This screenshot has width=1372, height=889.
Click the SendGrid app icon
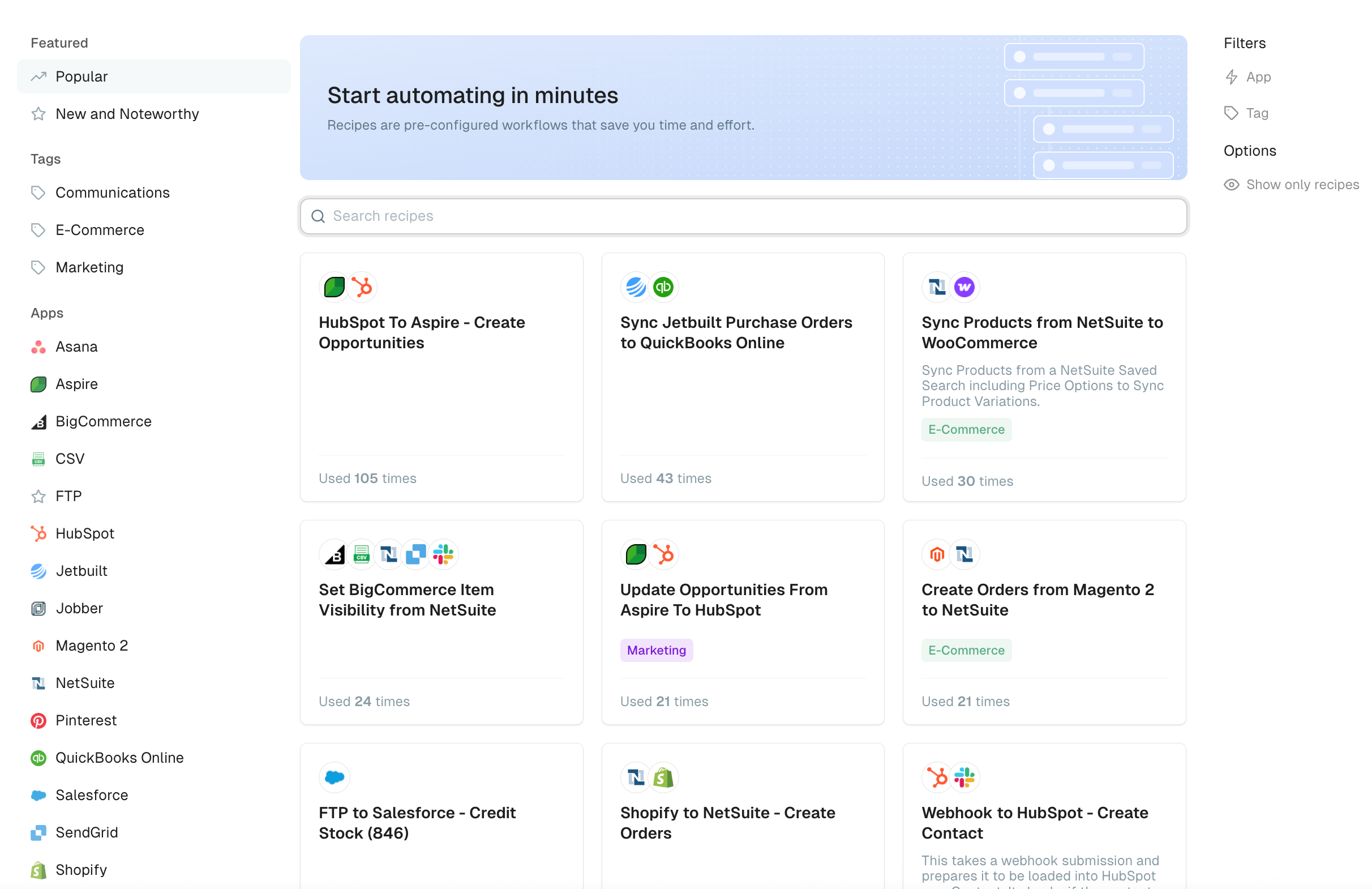pyautogui.click(x=38, y=832)
